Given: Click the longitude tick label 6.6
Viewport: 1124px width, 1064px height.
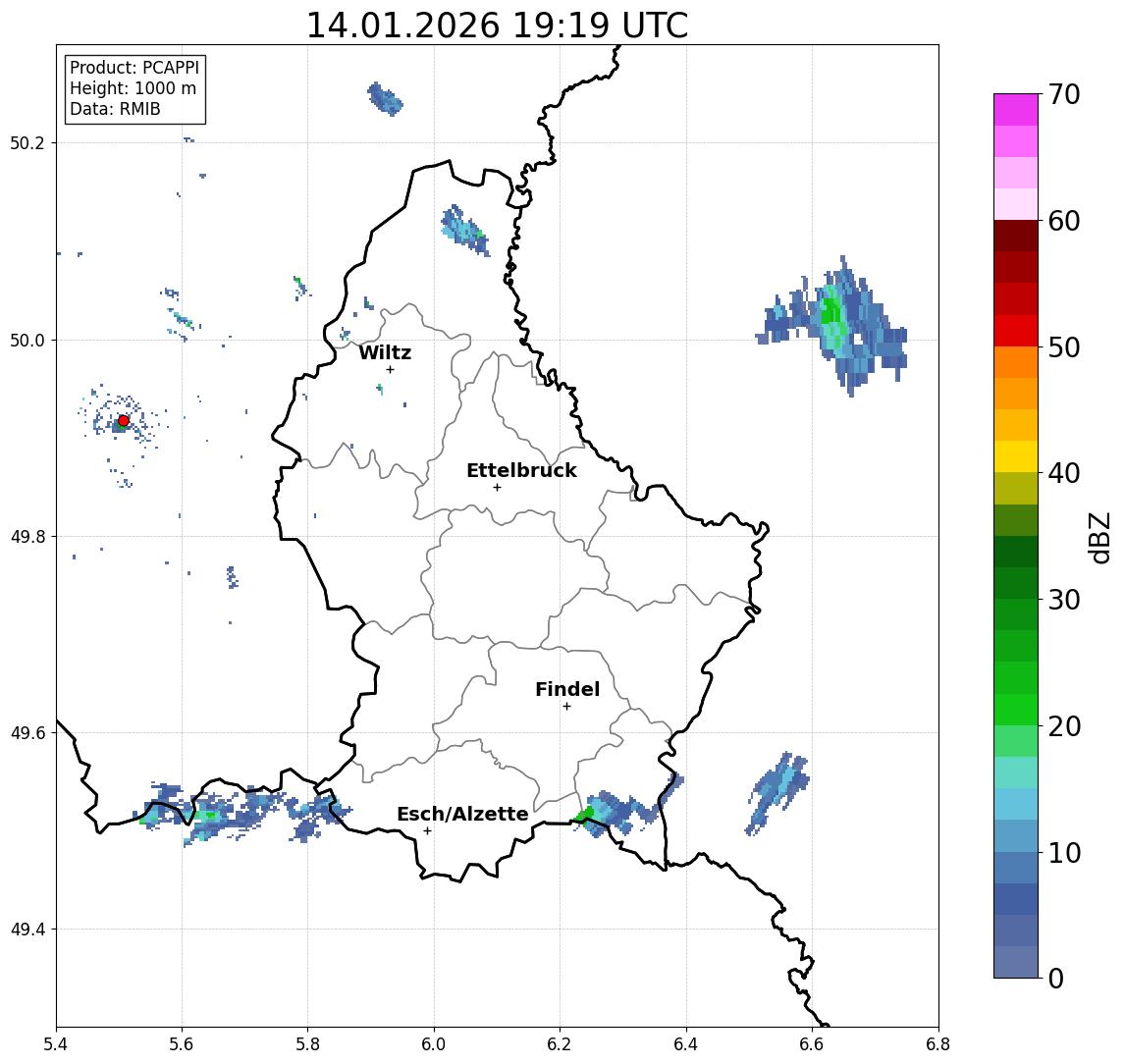Looking at the screenshot, I should coord(812,1044).
